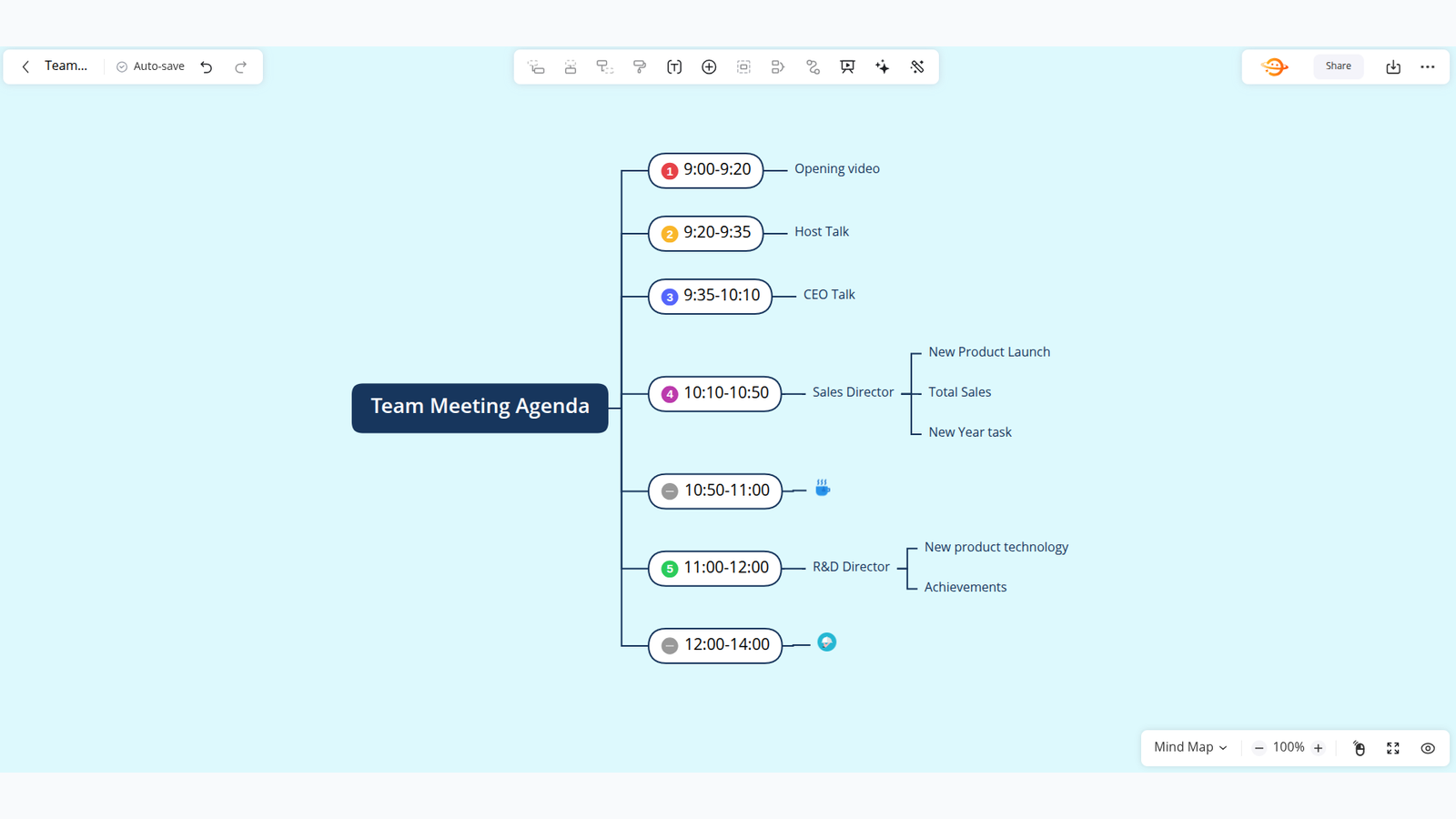Image resolution: width=1456 pixels, height=819 pixels.
Task: Click the magic style wand icon
Action: click(917, 66)
